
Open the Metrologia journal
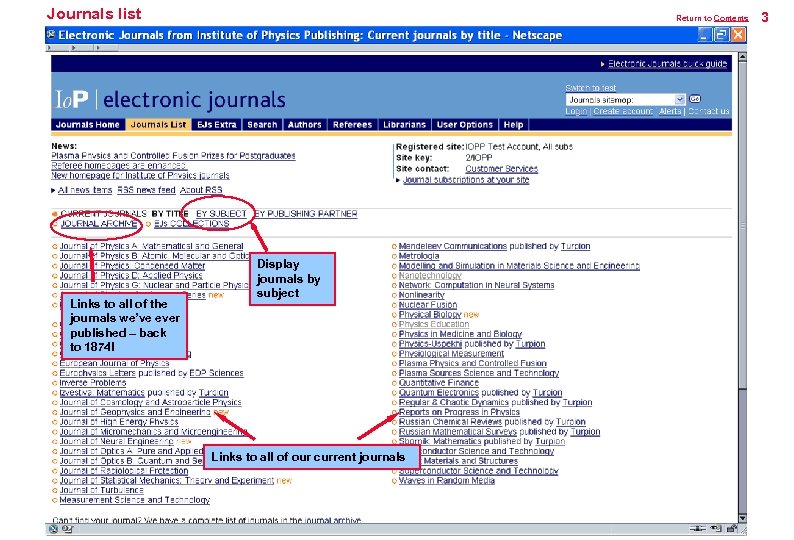point(419,256)
